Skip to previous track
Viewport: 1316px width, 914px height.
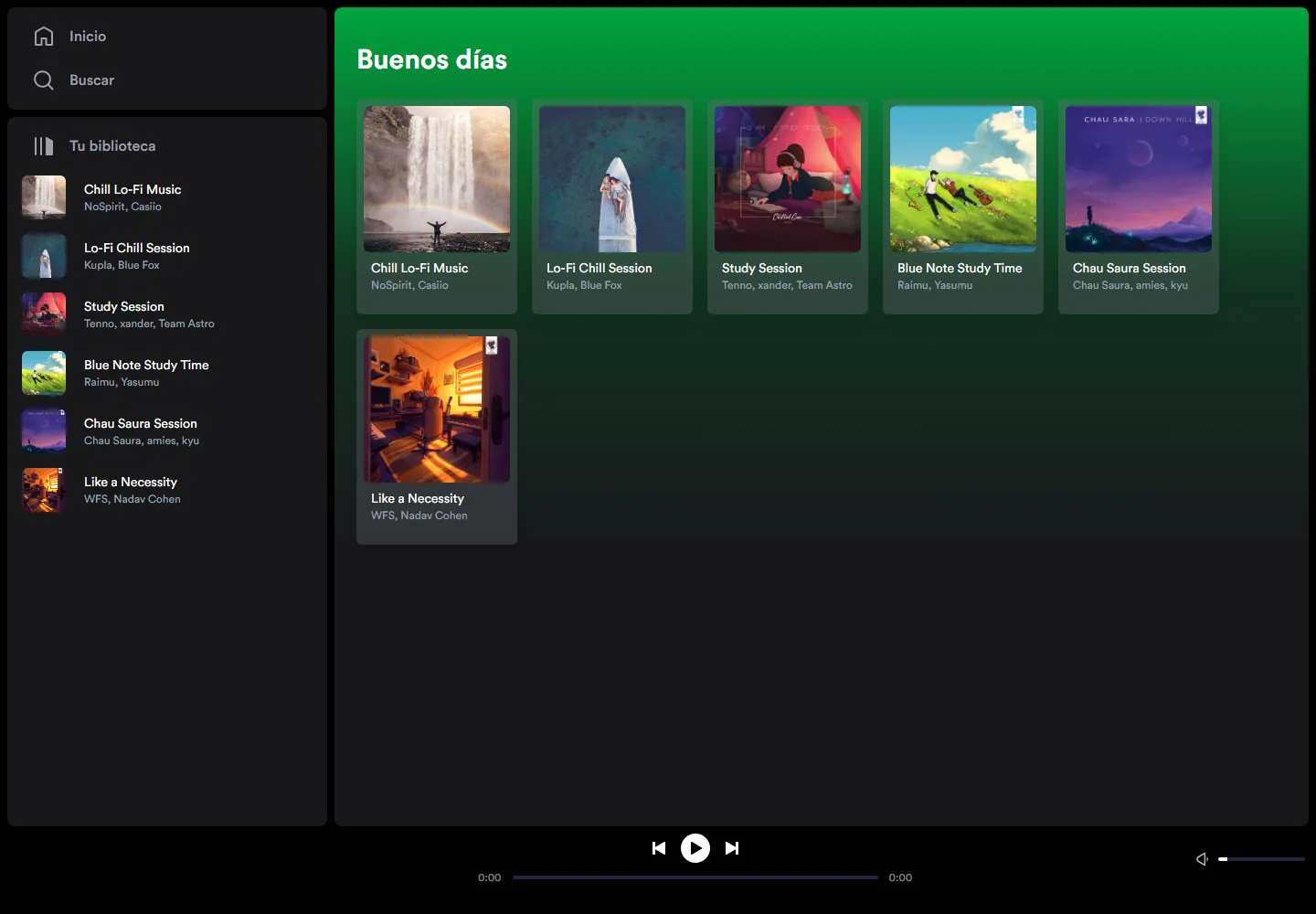point(659,848)
